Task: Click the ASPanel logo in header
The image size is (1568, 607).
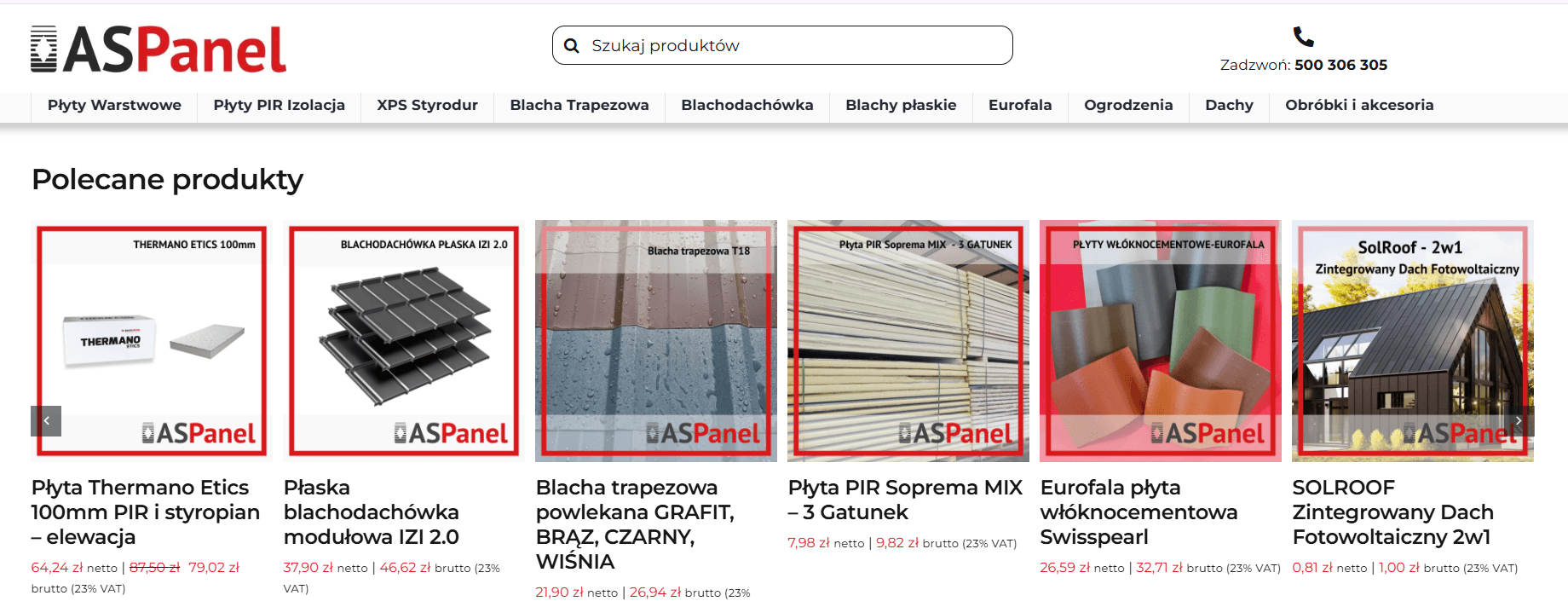Action: pos(159,49)
